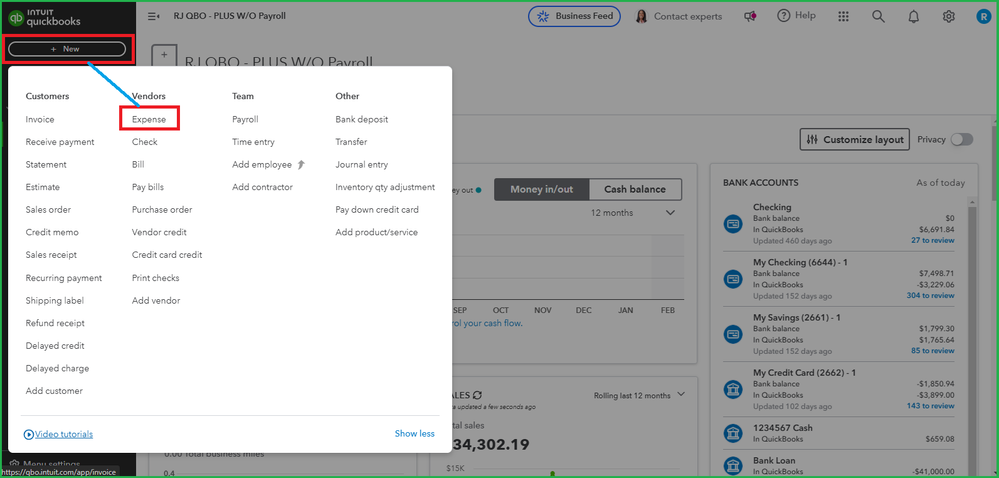999x478 pixels.
Task: Open the 85 to review link
Action: coord(933,351)
